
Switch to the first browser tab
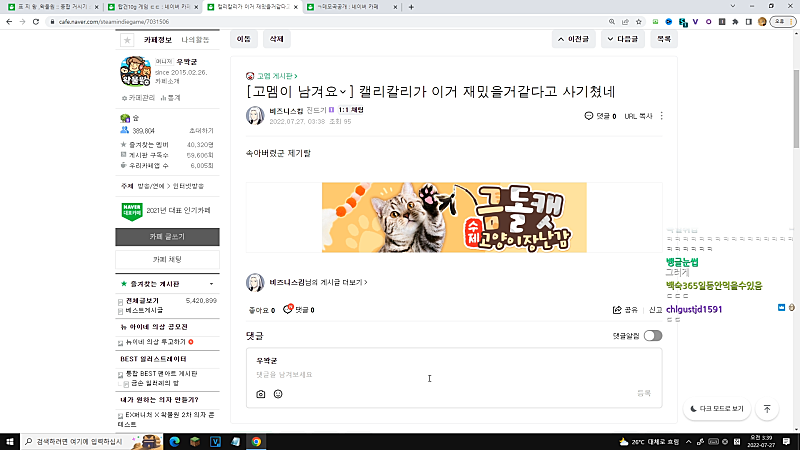pyautogui.click(x=53, y=7)
